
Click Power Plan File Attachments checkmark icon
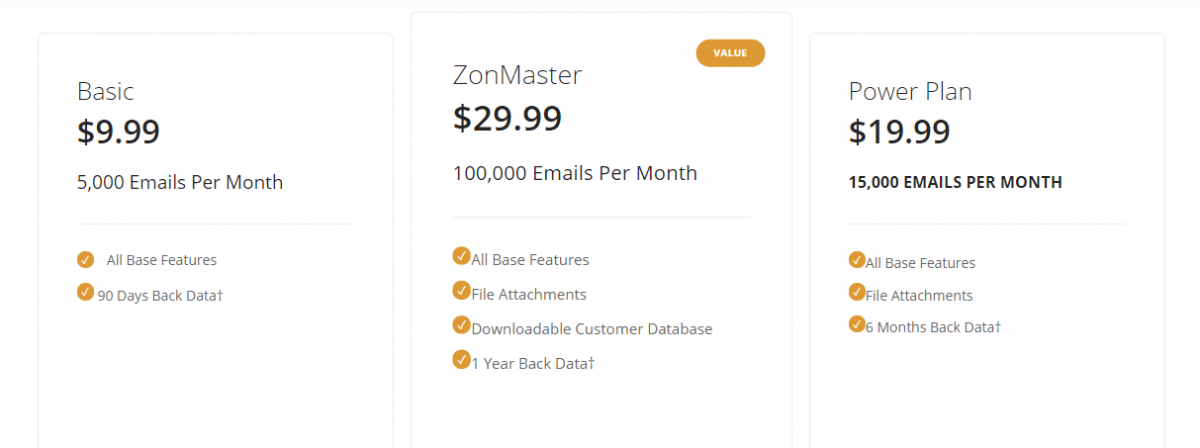(857, 292)
